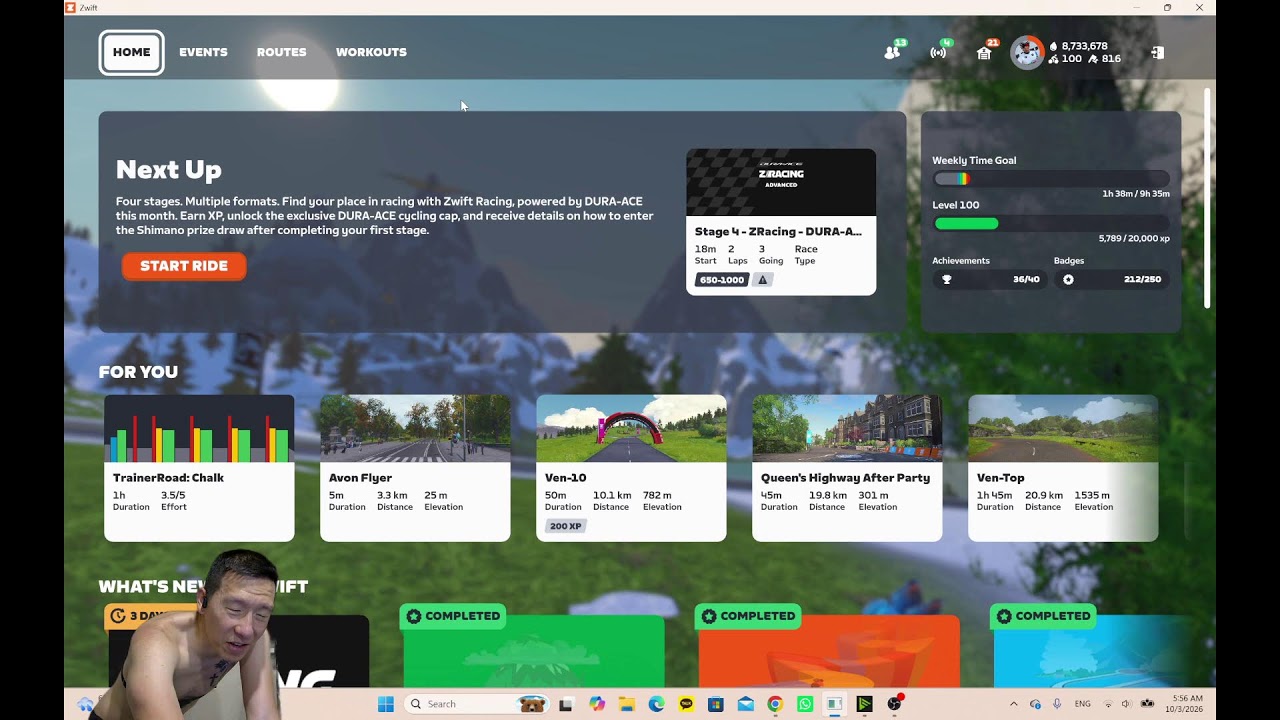
Task: Switch to the Events tab
Action: click(x=203, y=52)
